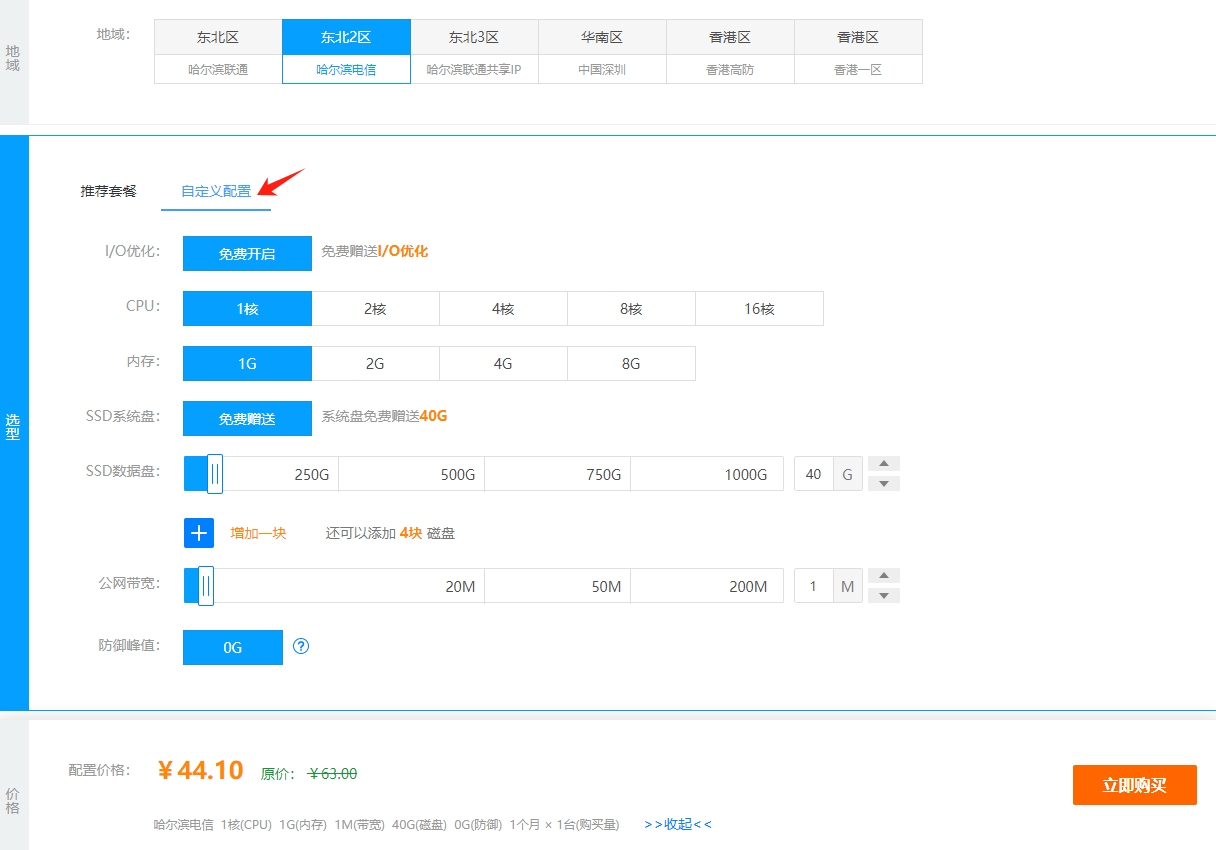Collapse details with the >>收起<< link
1216x850 pixels.
[x=678, y=825]
